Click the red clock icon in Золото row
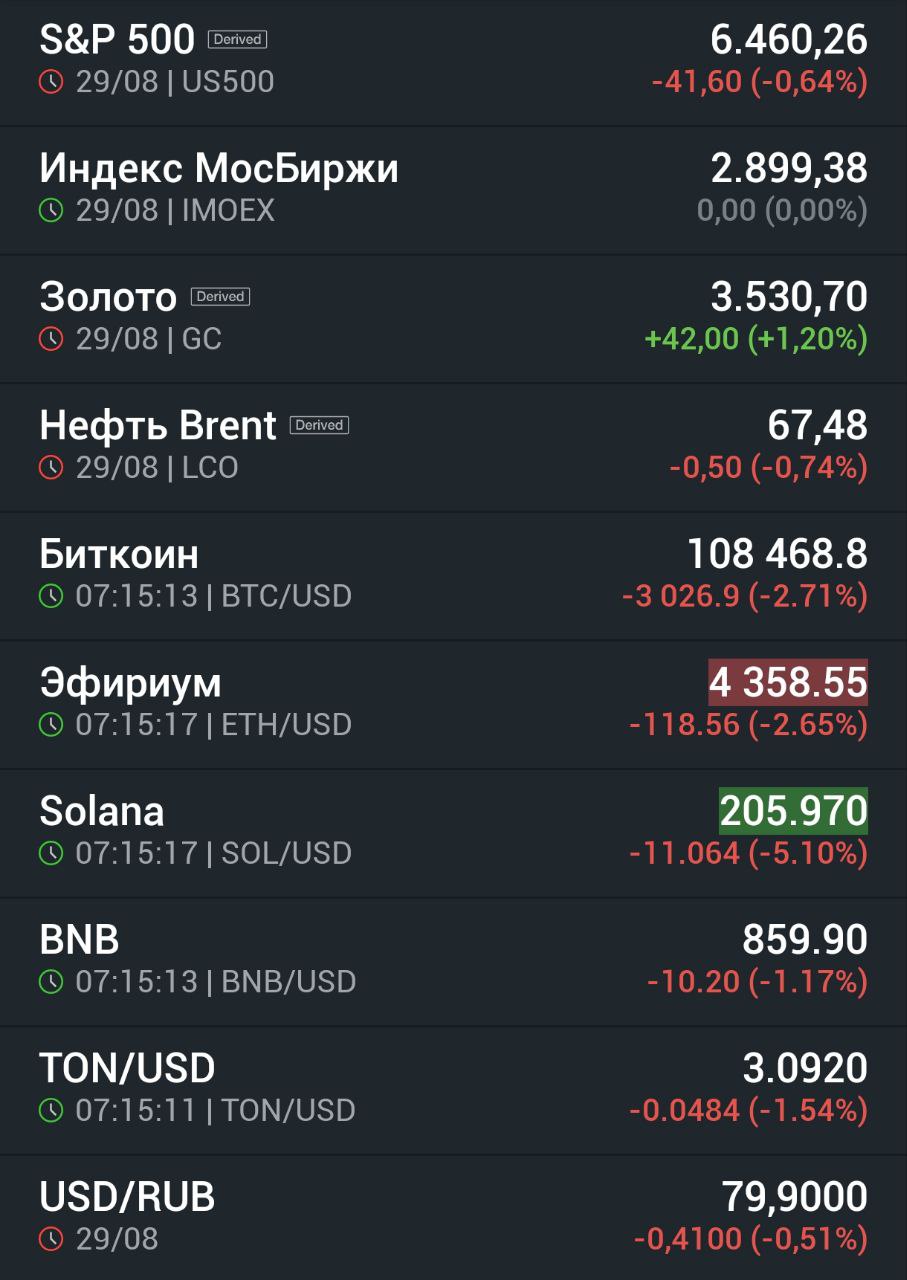 51,339
